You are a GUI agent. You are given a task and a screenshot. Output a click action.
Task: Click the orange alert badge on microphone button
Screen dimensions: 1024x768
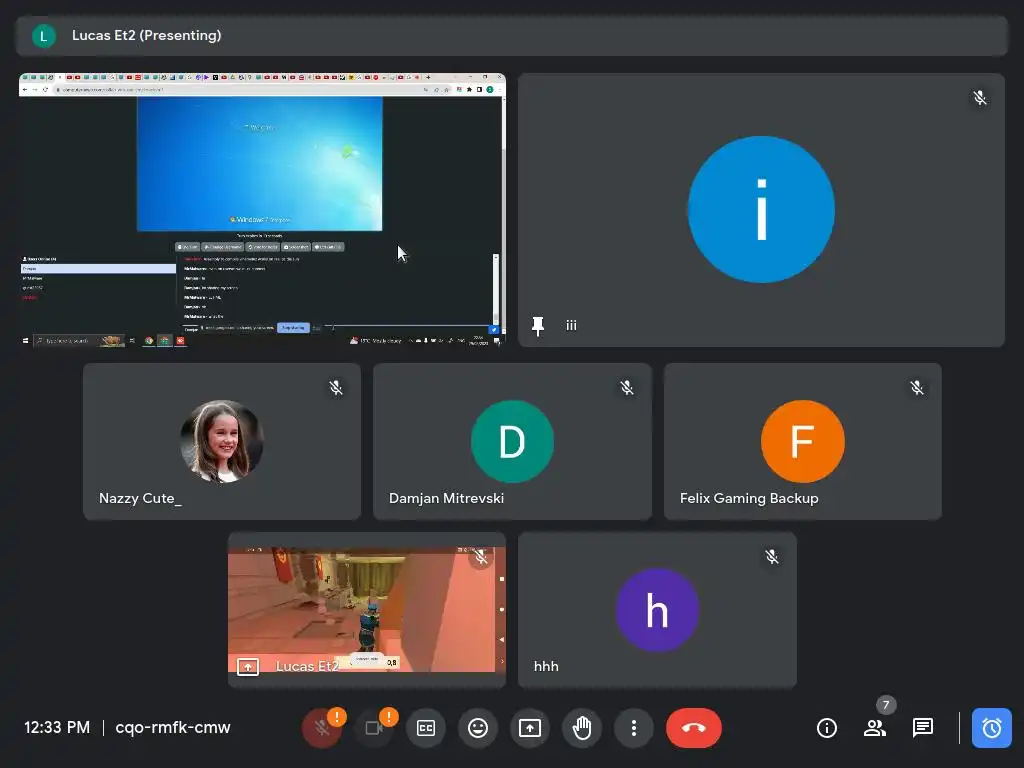(336, 717)
